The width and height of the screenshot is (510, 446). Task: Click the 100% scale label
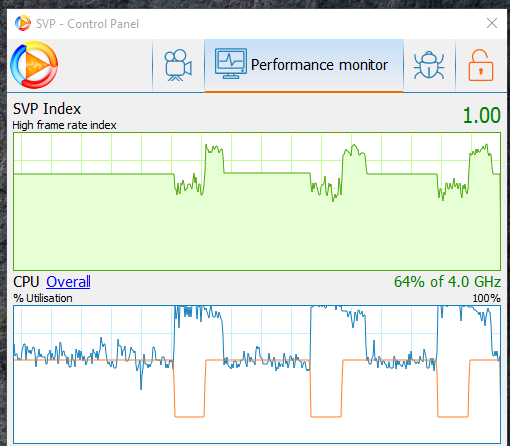[486, 298]
